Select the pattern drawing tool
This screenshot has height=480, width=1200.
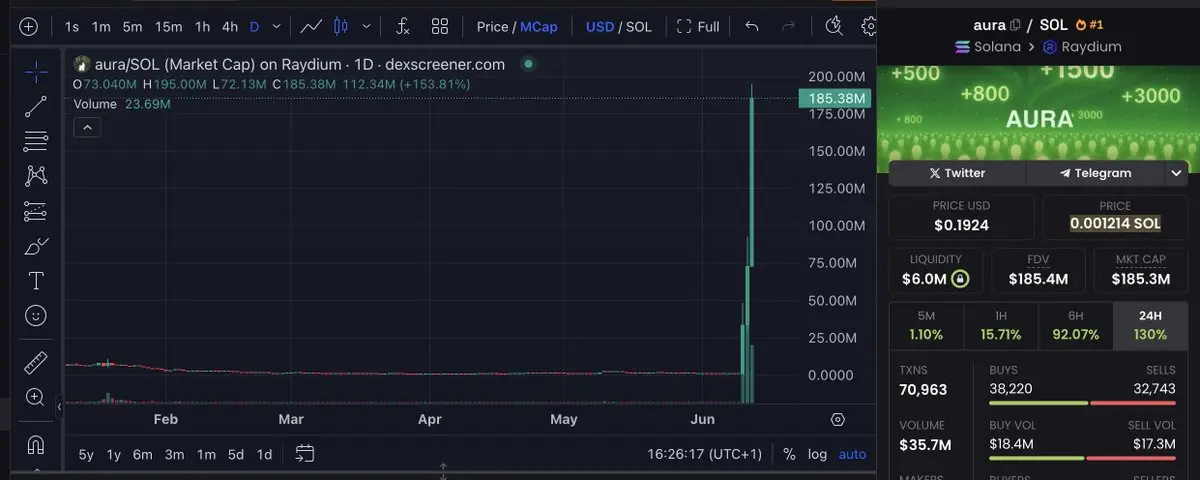36,176
